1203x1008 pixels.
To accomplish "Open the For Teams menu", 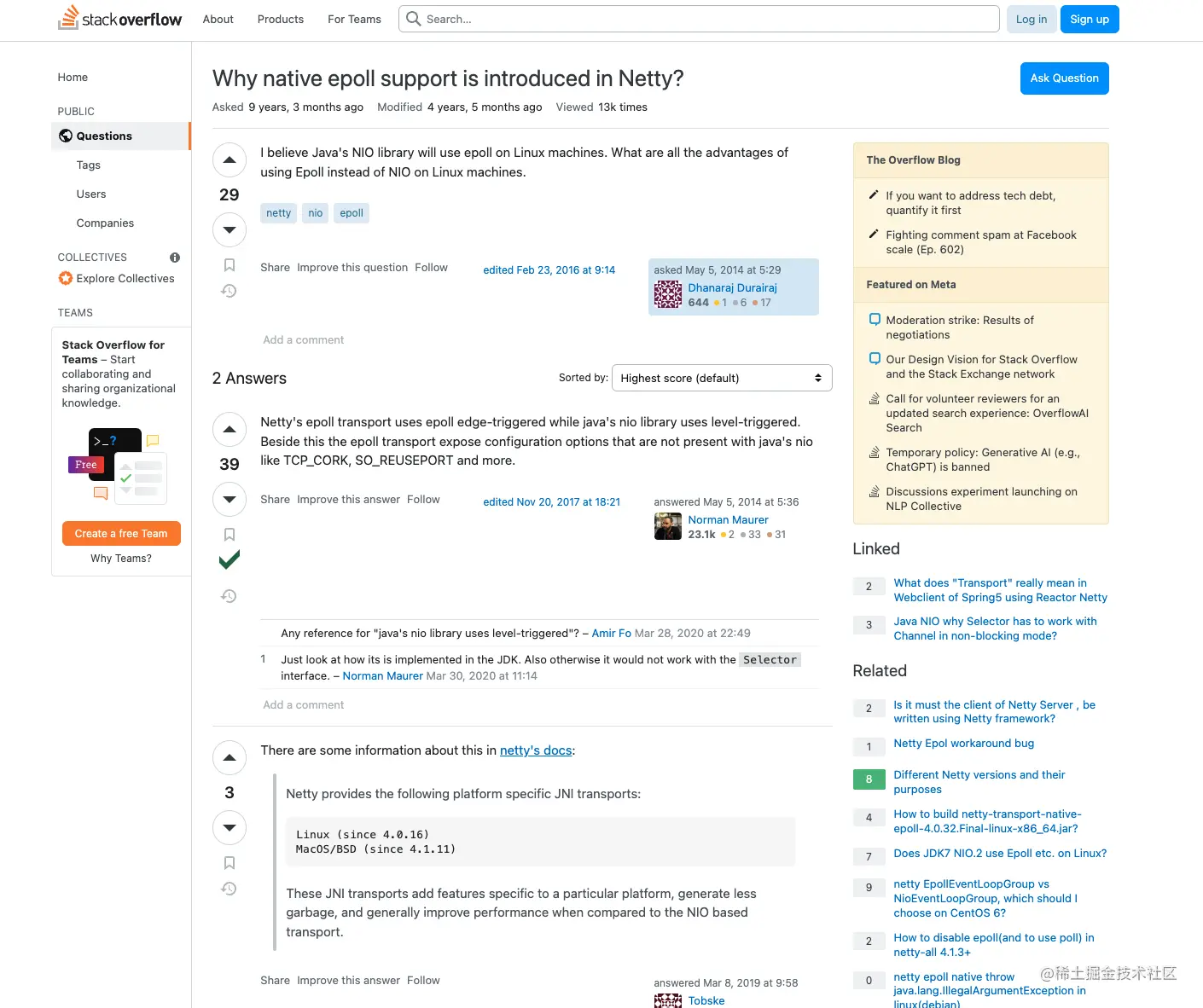I will (354, 19).
